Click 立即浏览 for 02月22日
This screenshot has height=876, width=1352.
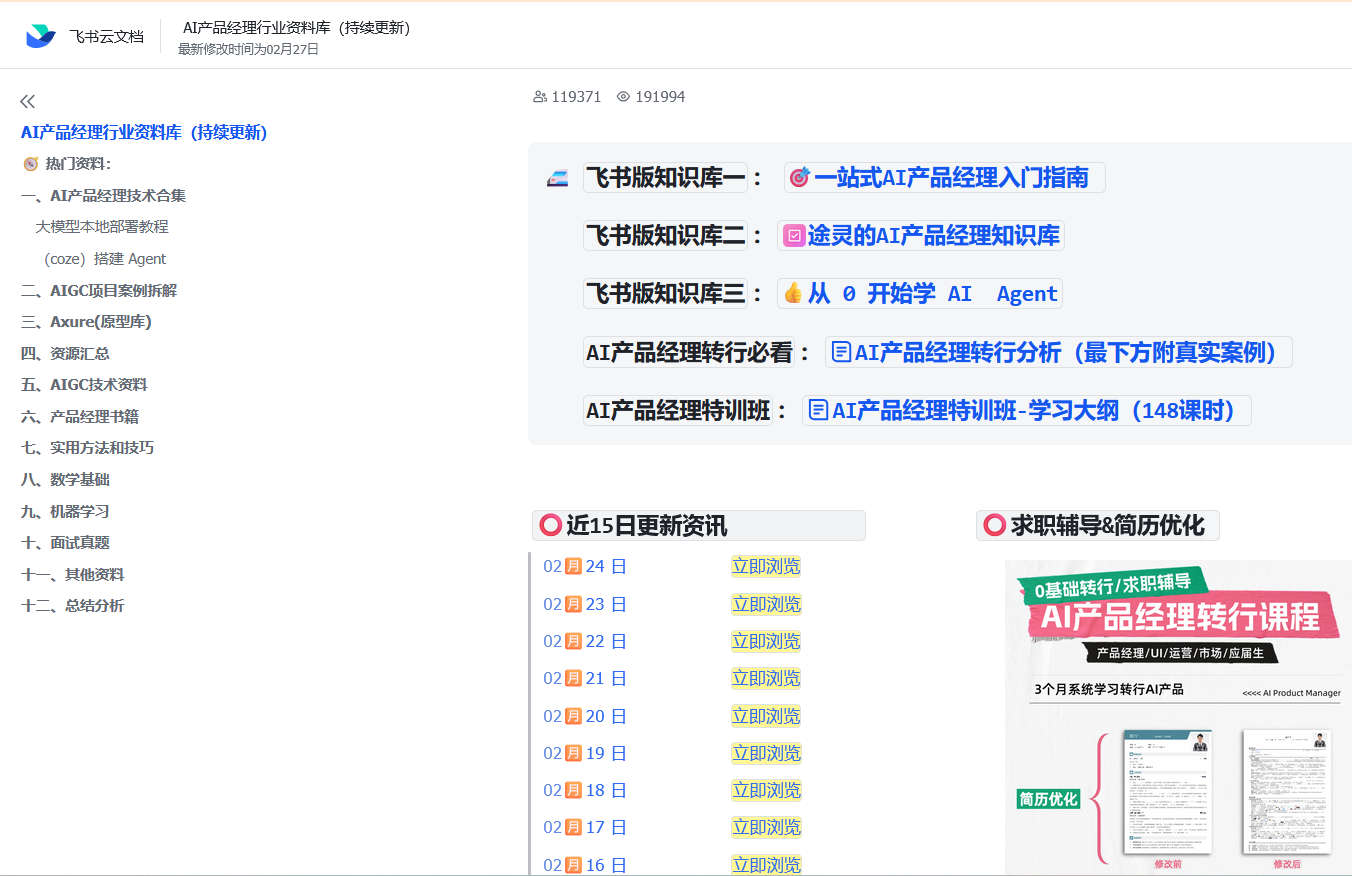click(766, 641)
